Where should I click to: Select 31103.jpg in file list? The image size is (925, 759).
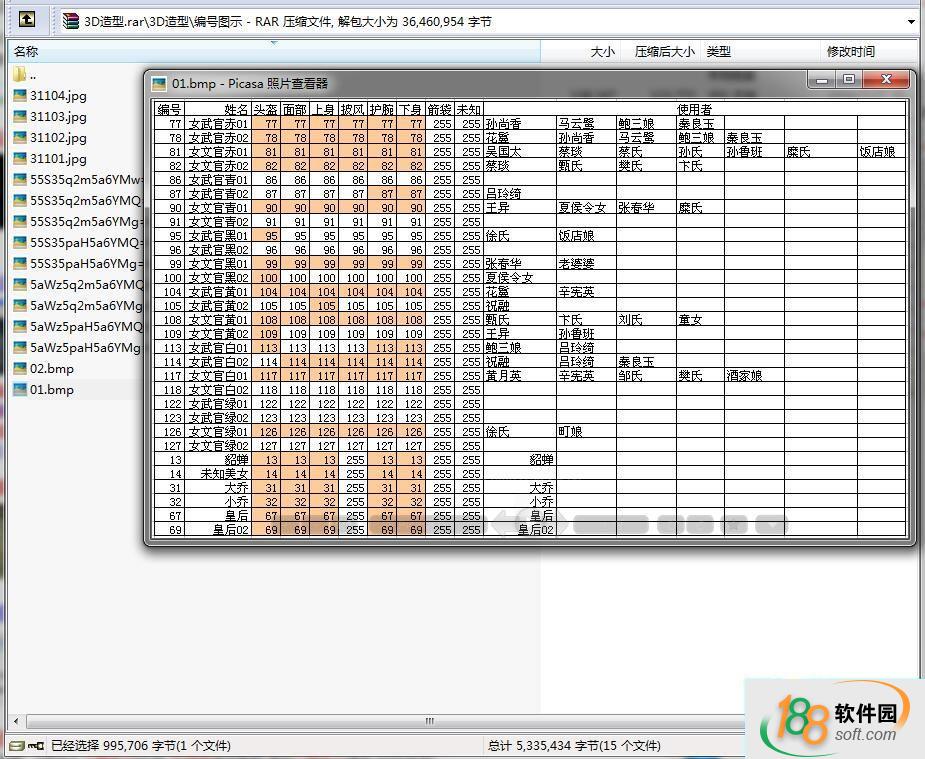(58, 117)
